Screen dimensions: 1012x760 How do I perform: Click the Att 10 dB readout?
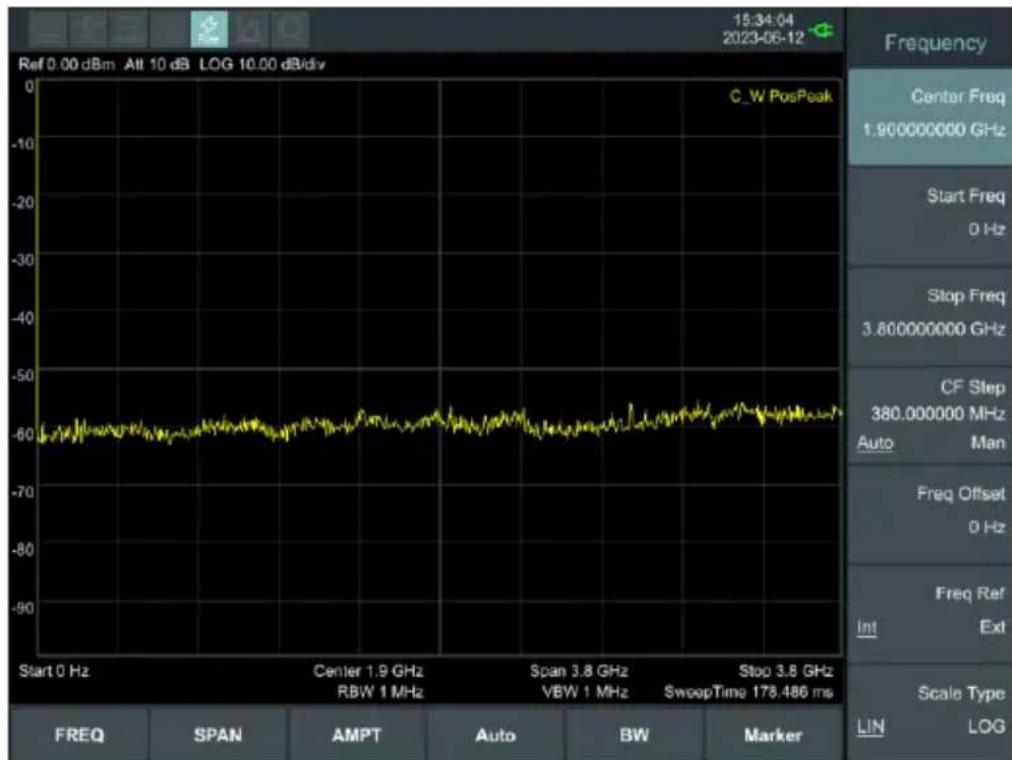pyautogui.click(x=157, y=65)
